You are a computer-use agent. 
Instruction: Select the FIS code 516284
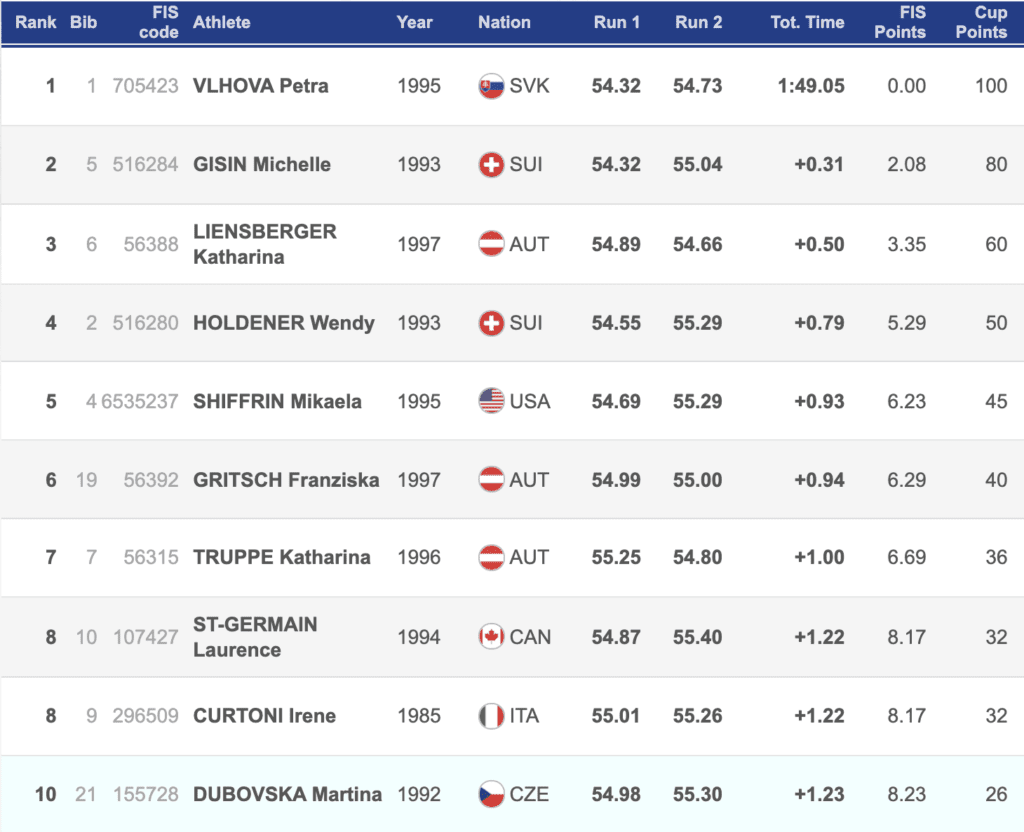(146, 165)
